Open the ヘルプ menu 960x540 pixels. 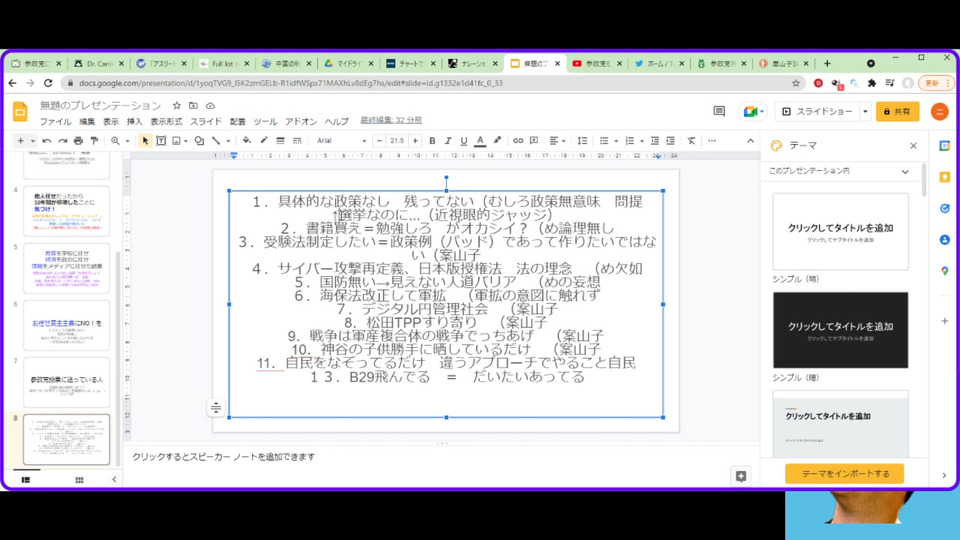coord(336,121)
